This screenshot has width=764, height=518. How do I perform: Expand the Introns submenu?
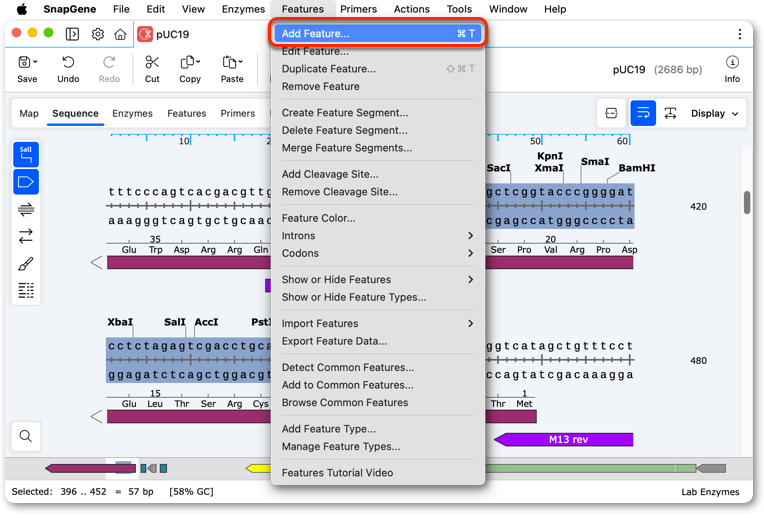378,236
